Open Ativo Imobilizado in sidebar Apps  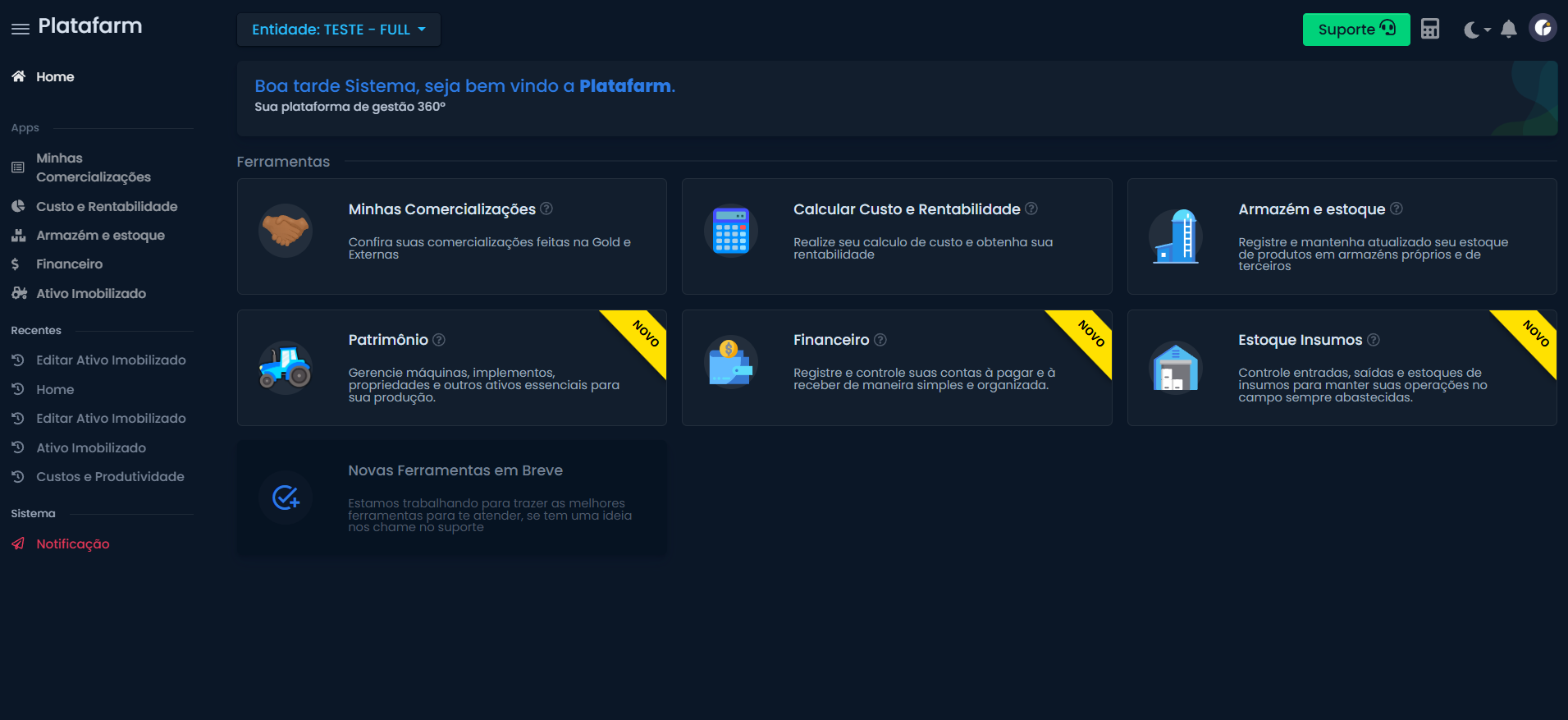[91, 293]
